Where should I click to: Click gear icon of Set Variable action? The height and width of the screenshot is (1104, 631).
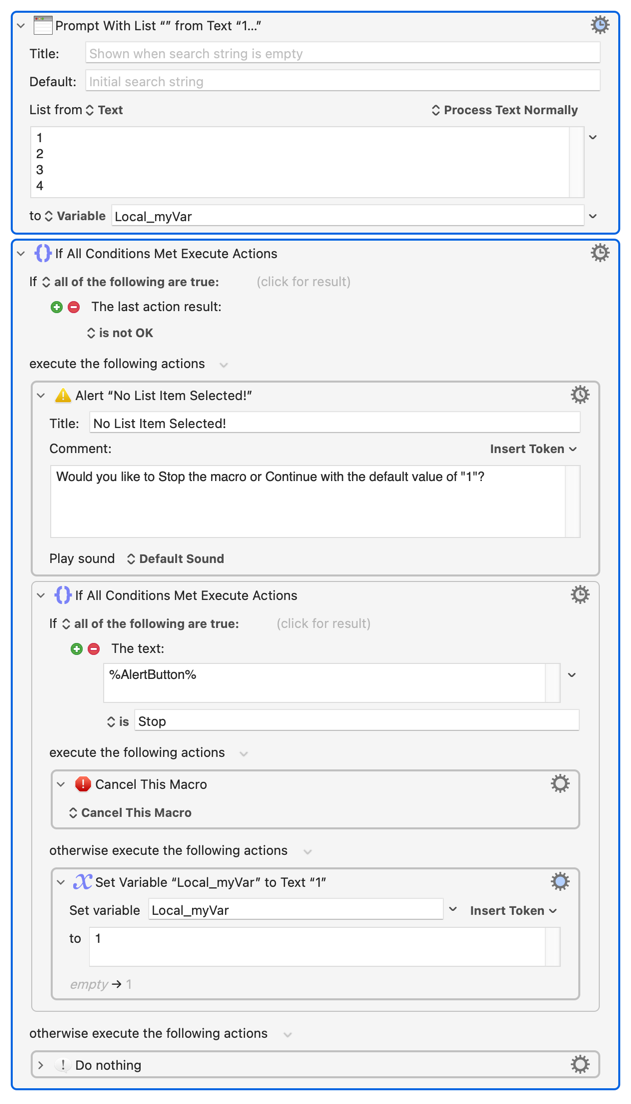559,882
